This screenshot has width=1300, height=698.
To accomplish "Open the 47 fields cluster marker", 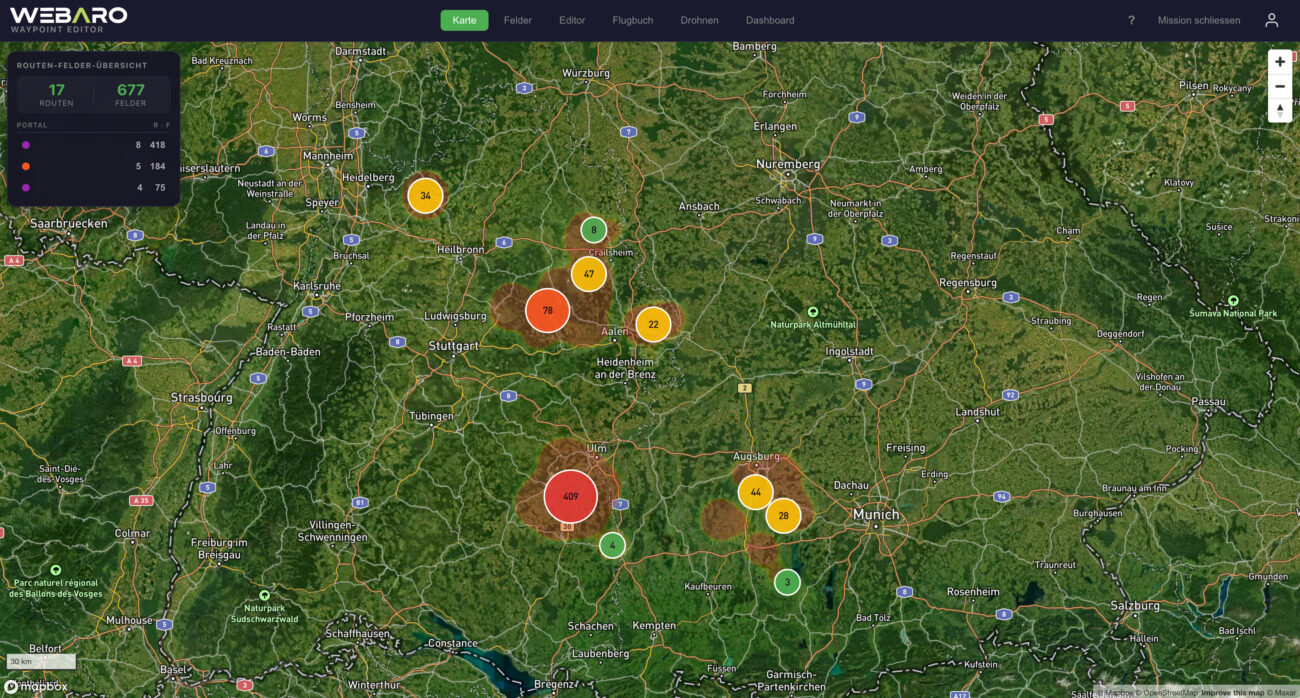I will (x=589, y=274).
